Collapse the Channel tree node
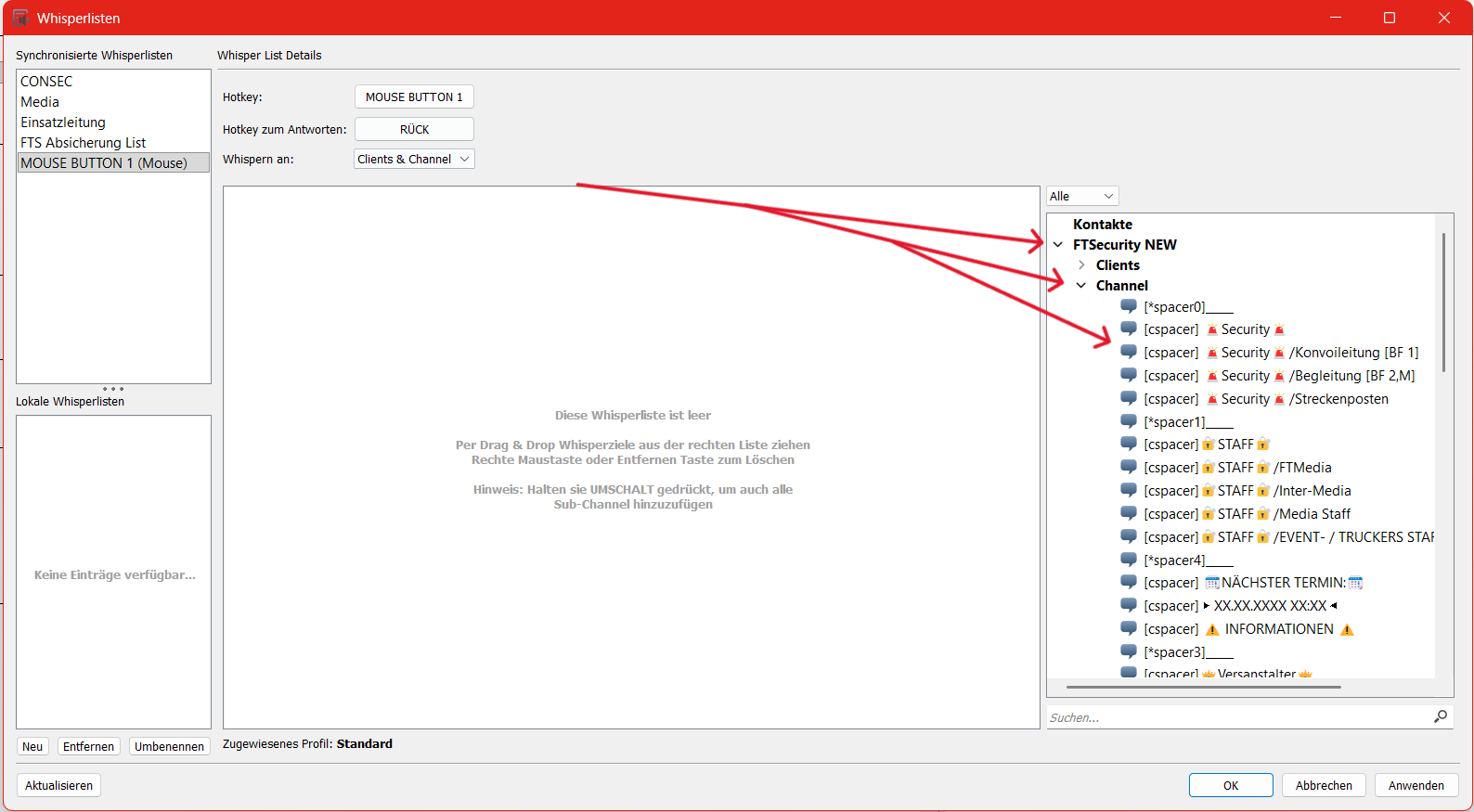 click(x=1081, y=286)
